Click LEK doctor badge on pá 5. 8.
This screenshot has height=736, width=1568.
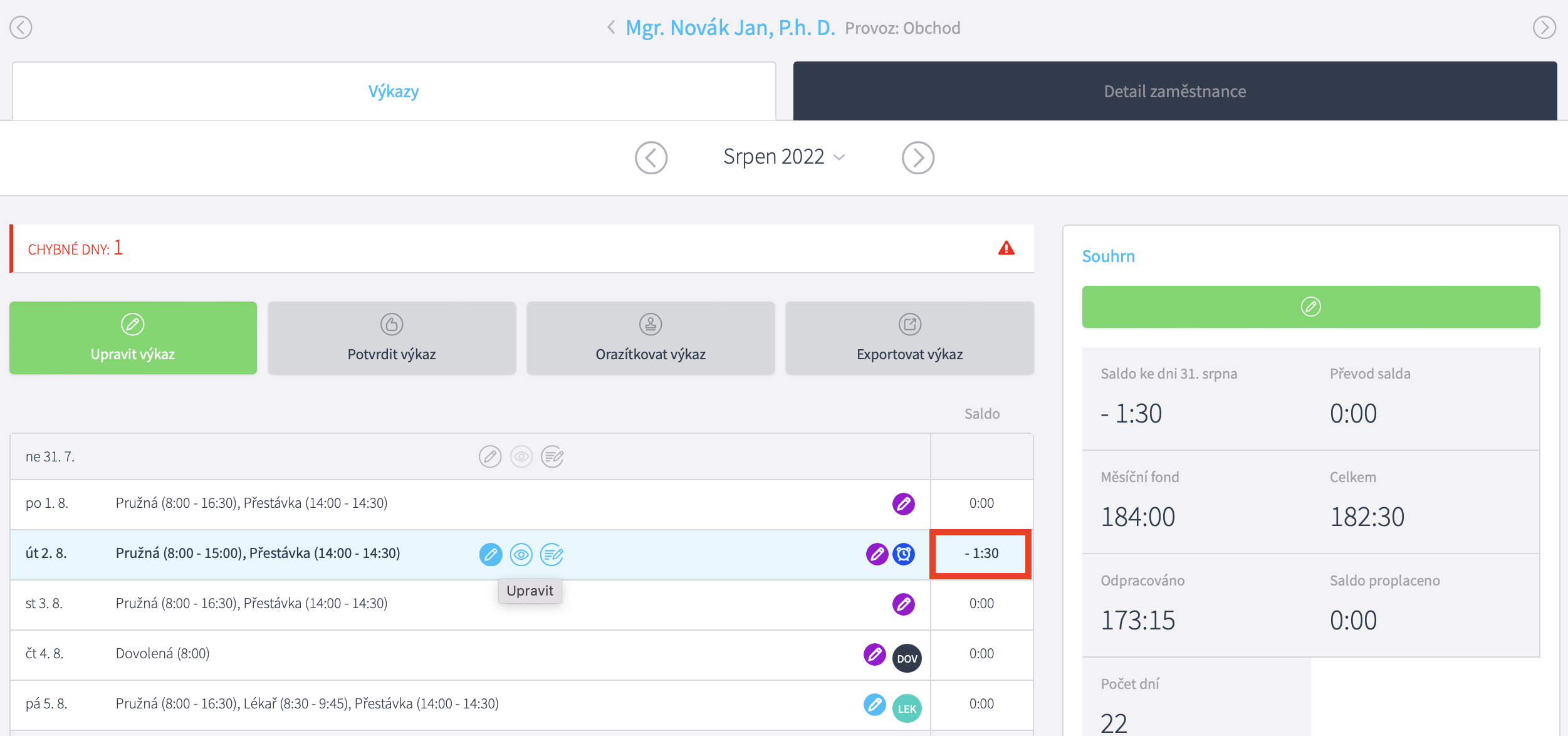[x=907, y=708]
